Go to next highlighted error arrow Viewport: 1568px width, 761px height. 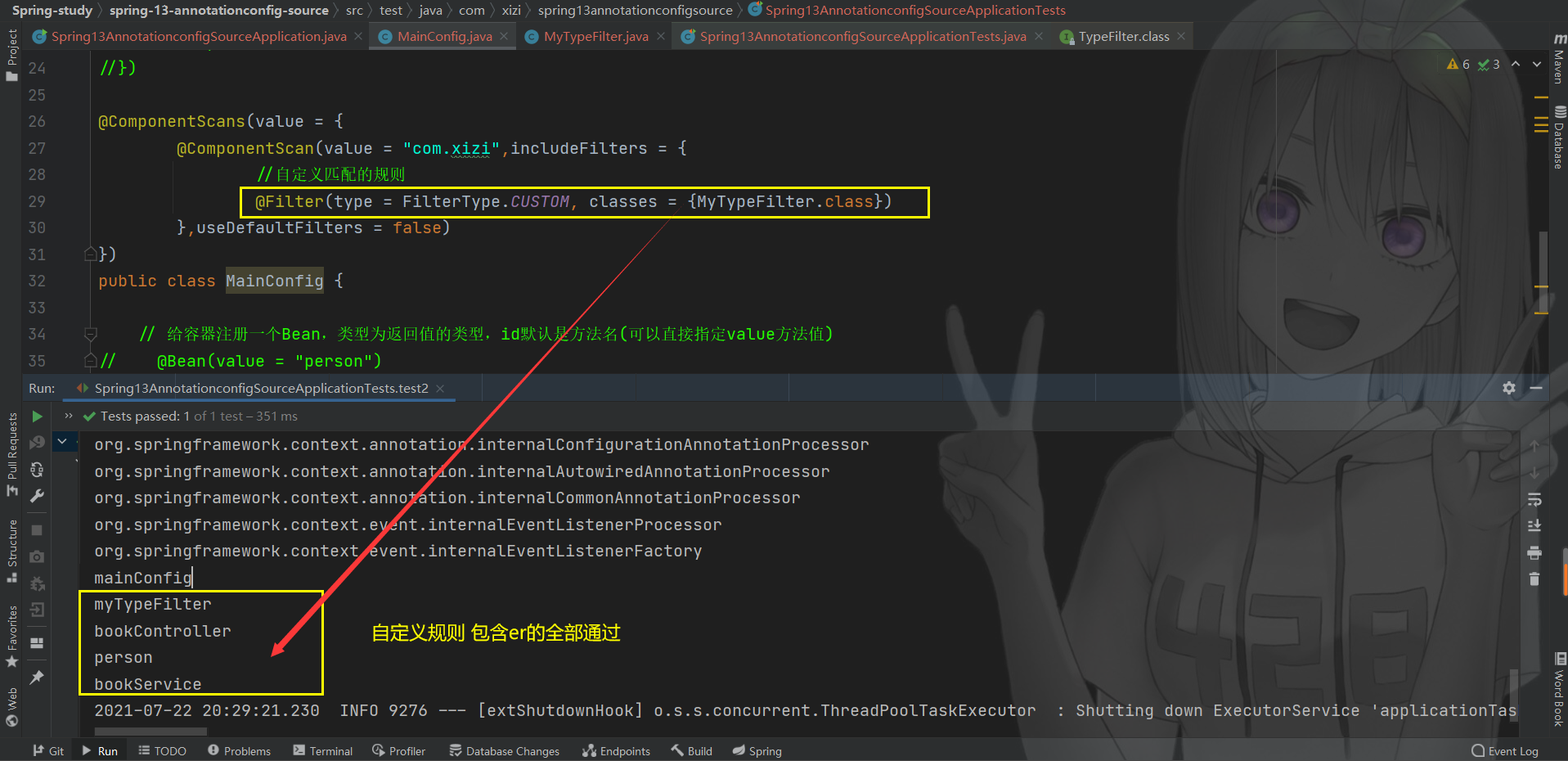1537,64
